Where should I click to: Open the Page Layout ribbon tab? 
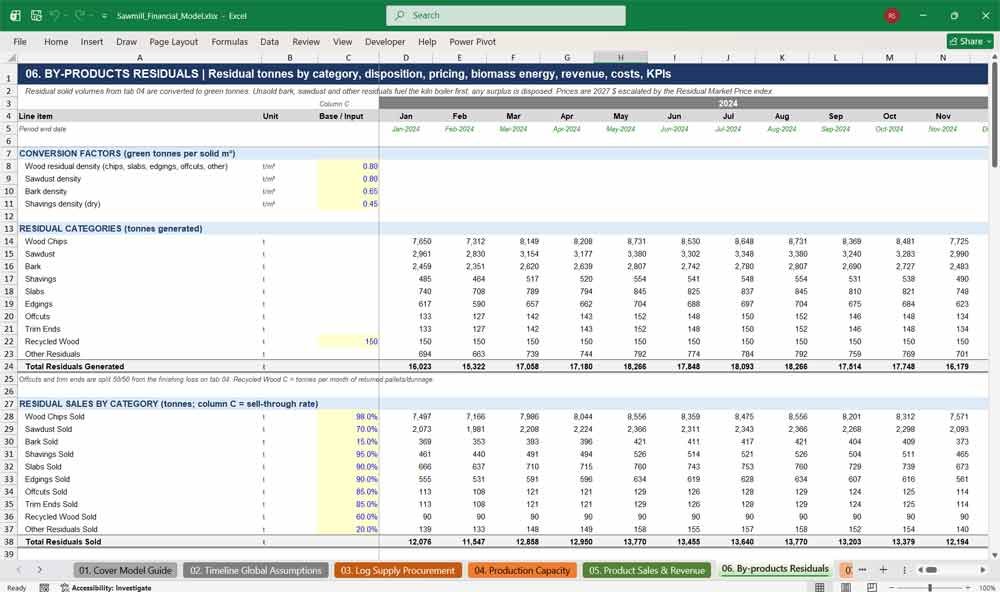click(x=173, y=41)
